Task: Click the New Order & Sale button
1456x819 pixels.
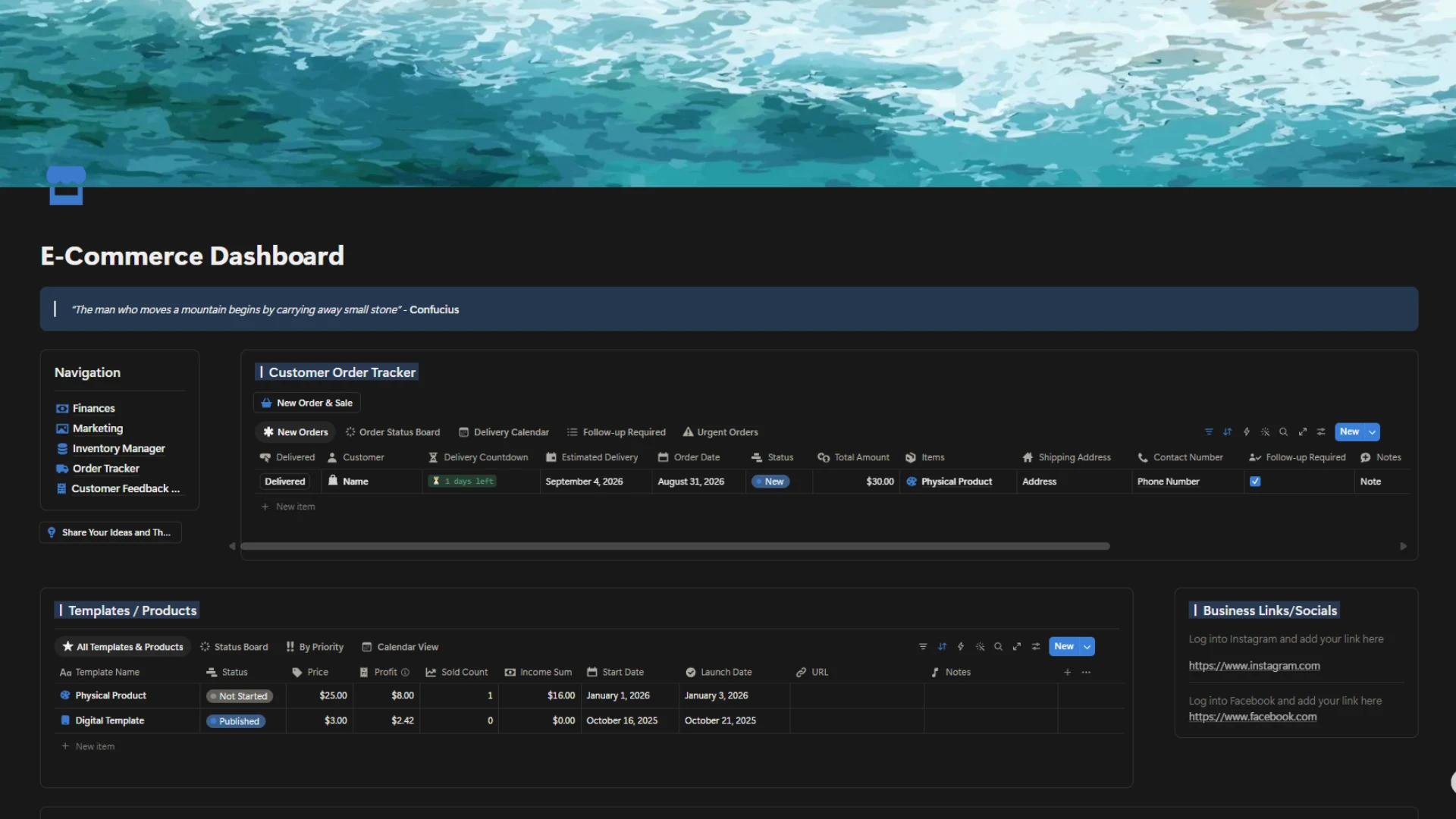Action: (306, 403)
